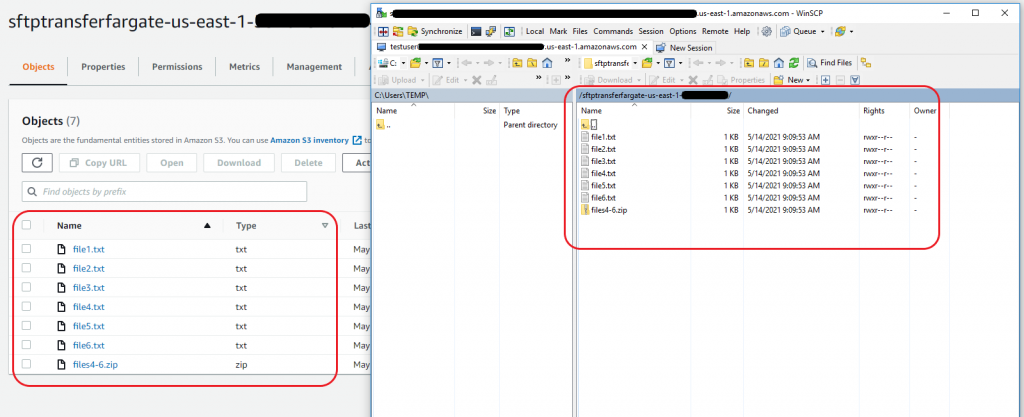Switch to the S3 Management tab

coord(314,67)
